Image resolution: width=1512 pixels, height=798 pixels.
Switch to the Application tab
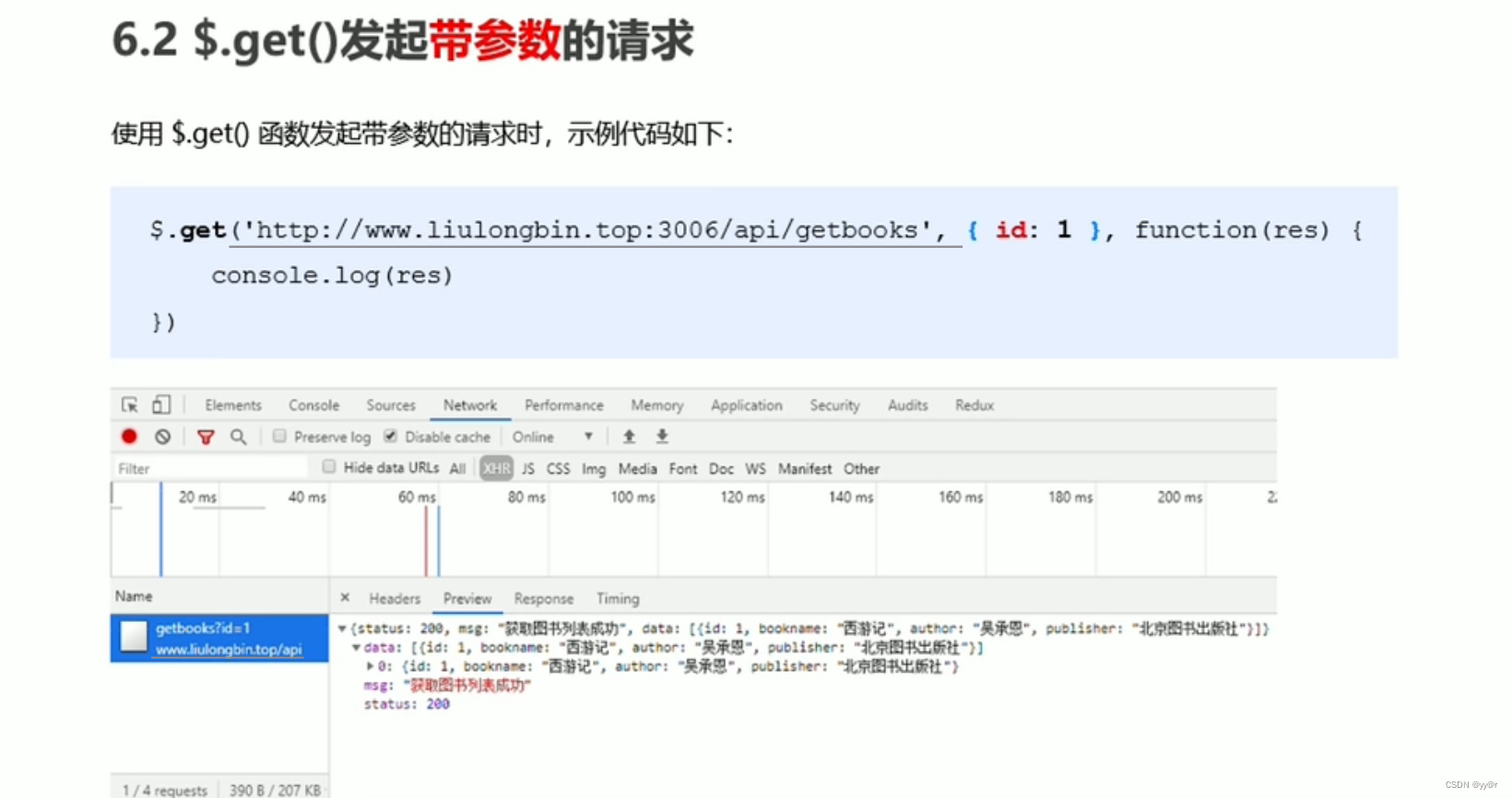coord(747,405)
